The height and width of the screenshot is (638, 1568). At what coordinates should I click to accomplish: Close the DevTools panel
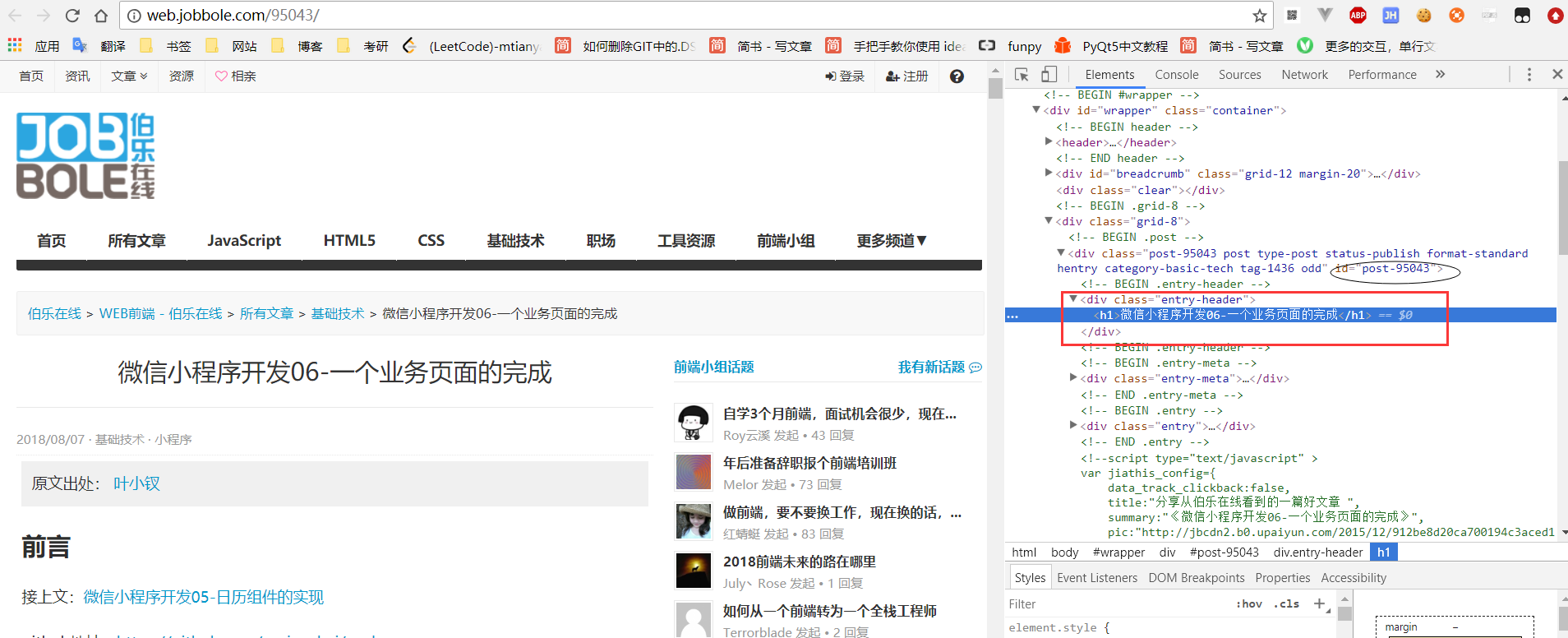[x=1556, y=74]
